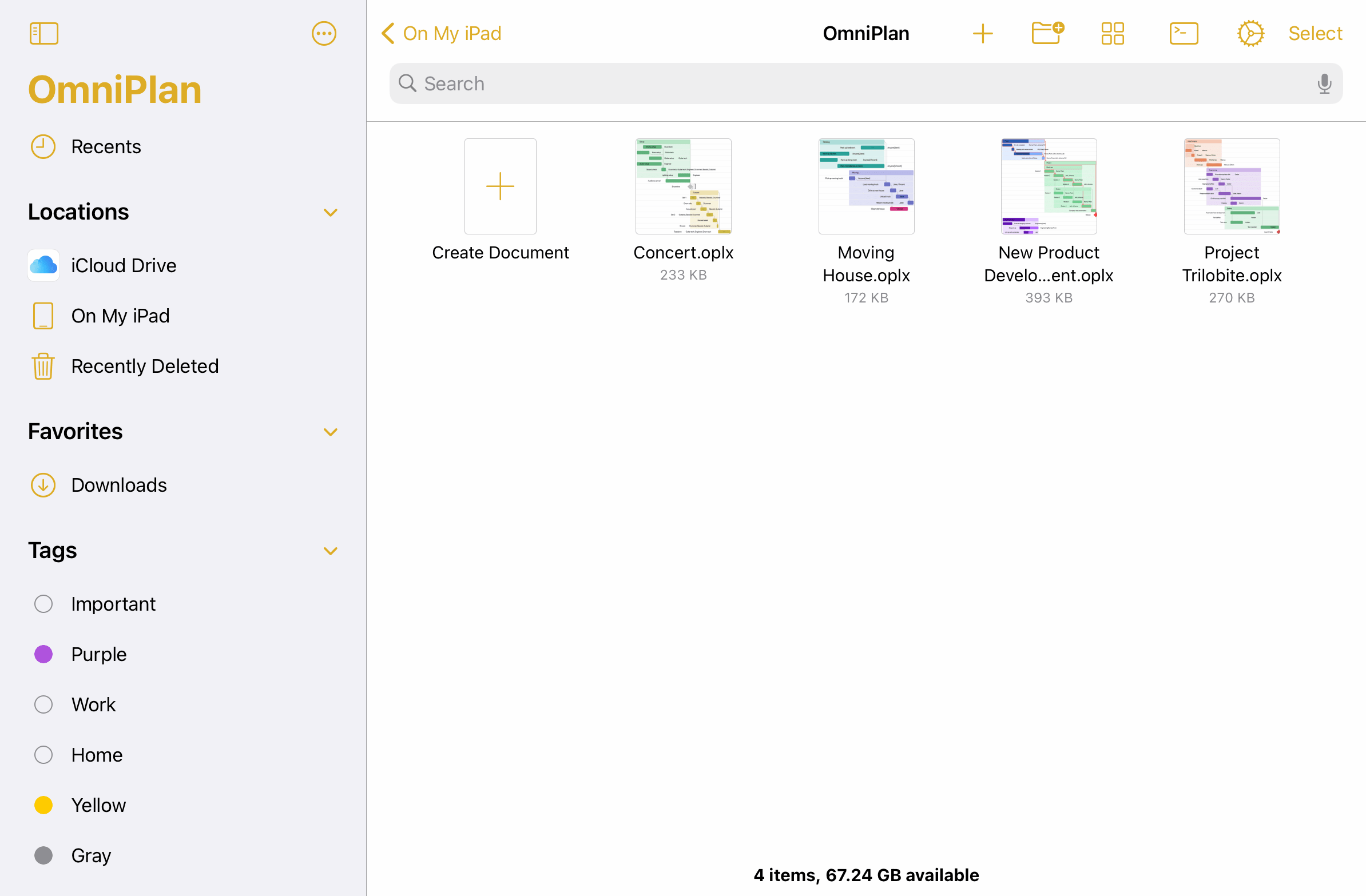Click the Recently Deleted trash icon

[x=43, y=366]
